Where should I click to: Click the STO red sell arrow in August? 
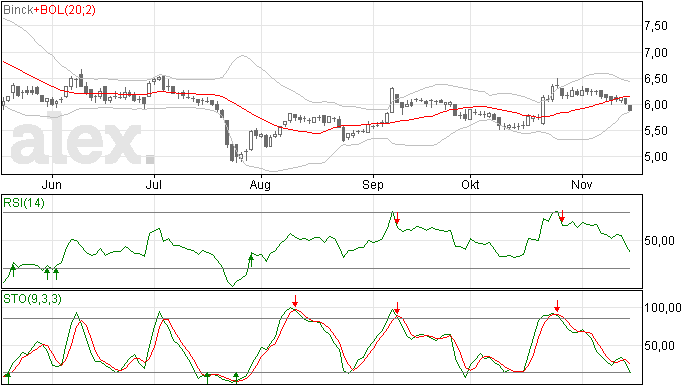click(x=295, y=301)
